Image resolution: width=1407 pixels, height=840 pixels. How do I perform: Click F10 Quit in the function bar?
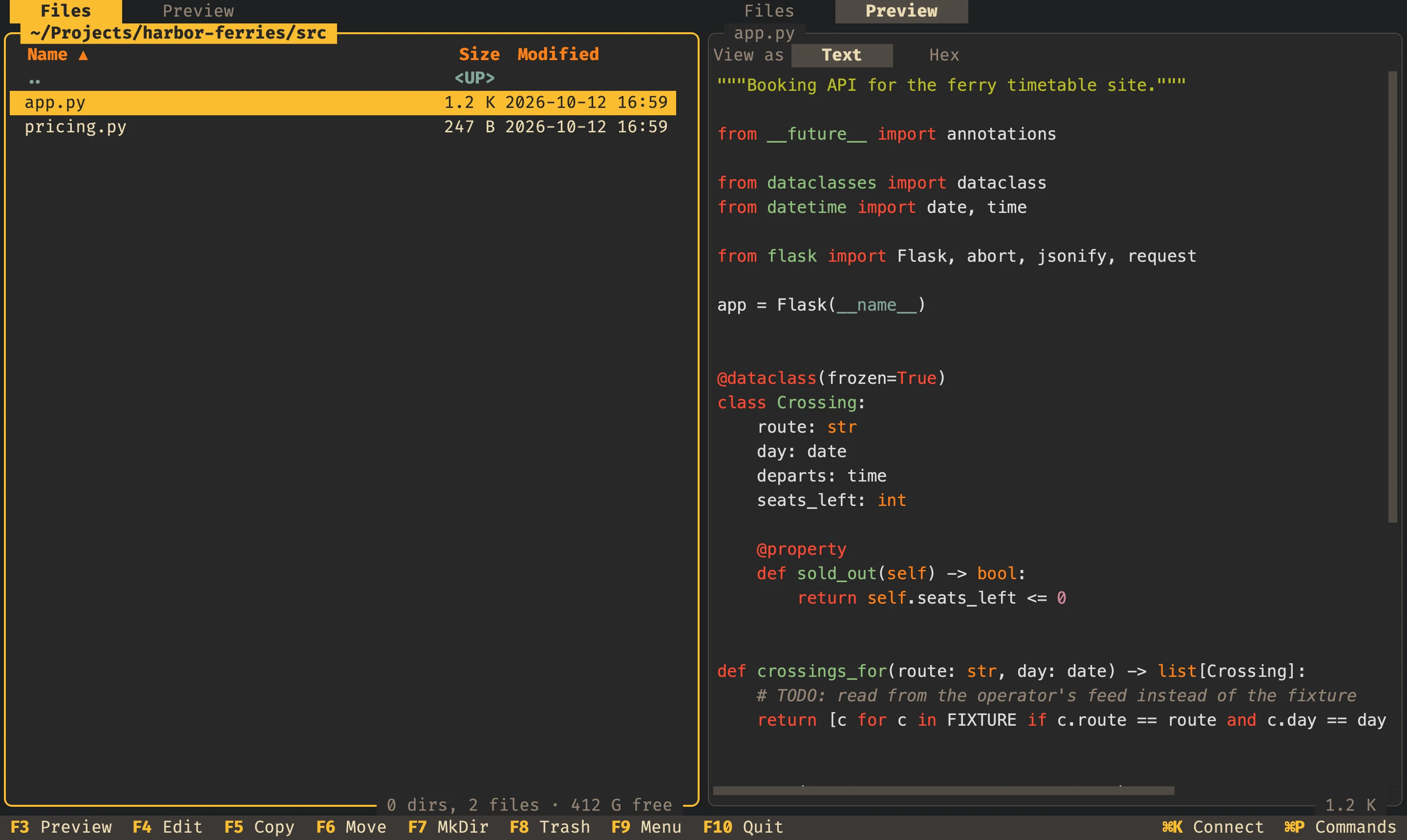click(x=743, y=827)
